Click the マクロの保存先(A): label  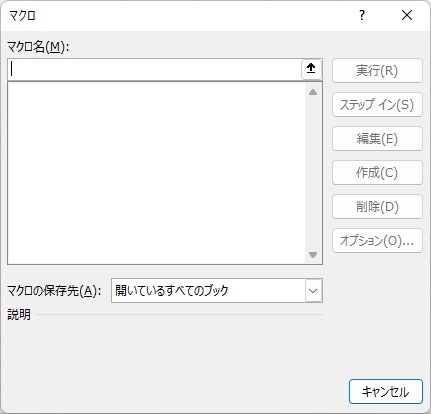click(x=54, y=291)
